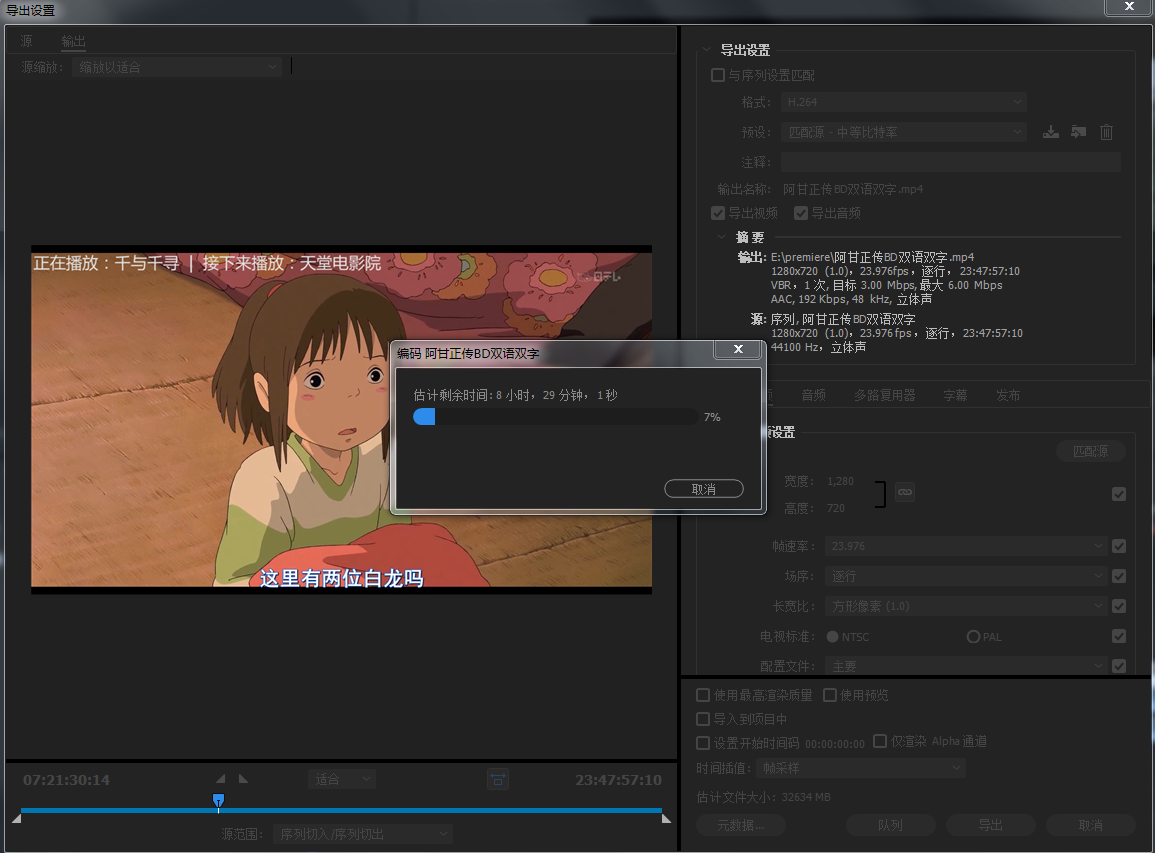The width and height of the screenshot is (1155, 853).
Task: Open the H.264 format dropdown
Action: click(x=904, y=102)
